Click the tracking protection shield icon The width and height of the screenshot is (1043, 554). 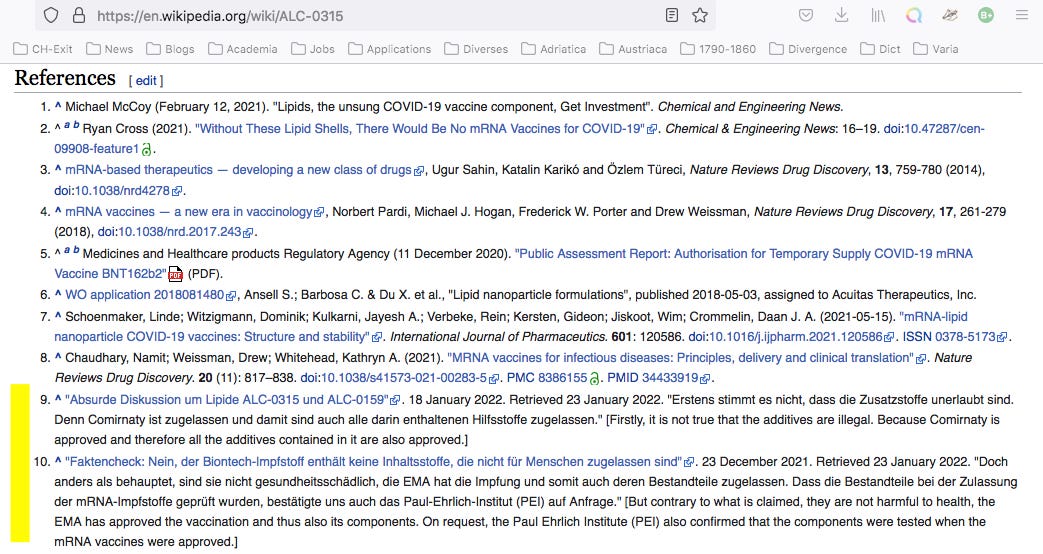point(51,15)
